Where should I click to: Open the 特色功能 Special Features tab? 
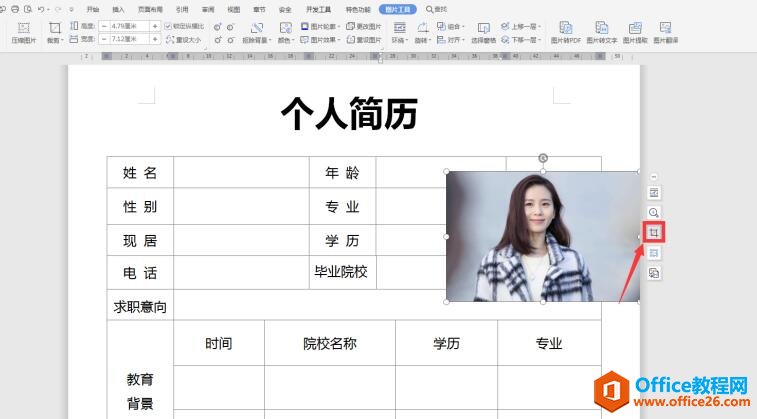pyautogui.click(x=358, y=9)
